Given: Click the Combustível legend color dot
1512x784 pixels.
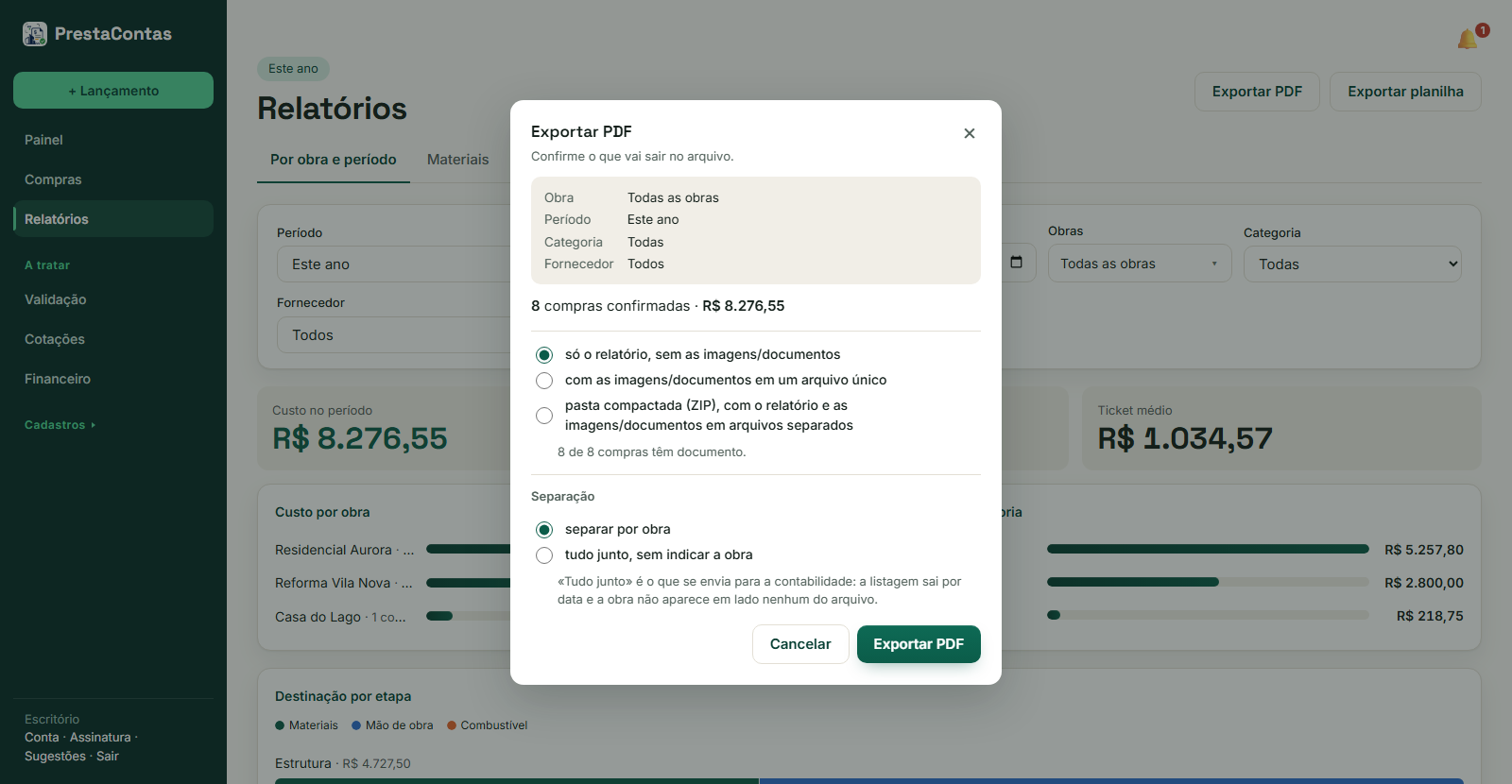Looking at the screenshot, I should coord(452,725).
